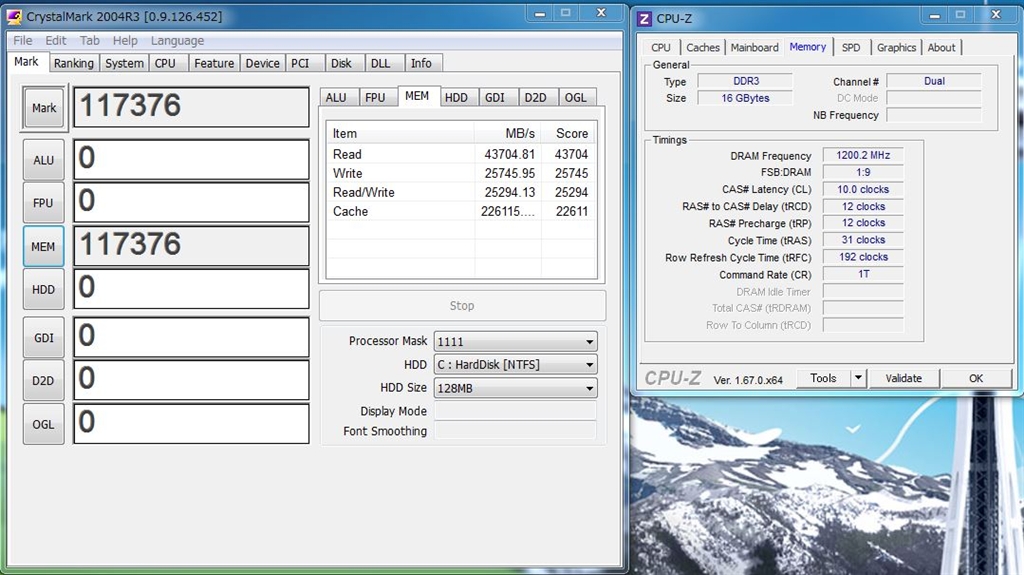Image resolution: width=1024 pixels, height=575 pixels.
Task: Open Mainboard tab in CPU-Z
Action: click(x=754, y=48)
